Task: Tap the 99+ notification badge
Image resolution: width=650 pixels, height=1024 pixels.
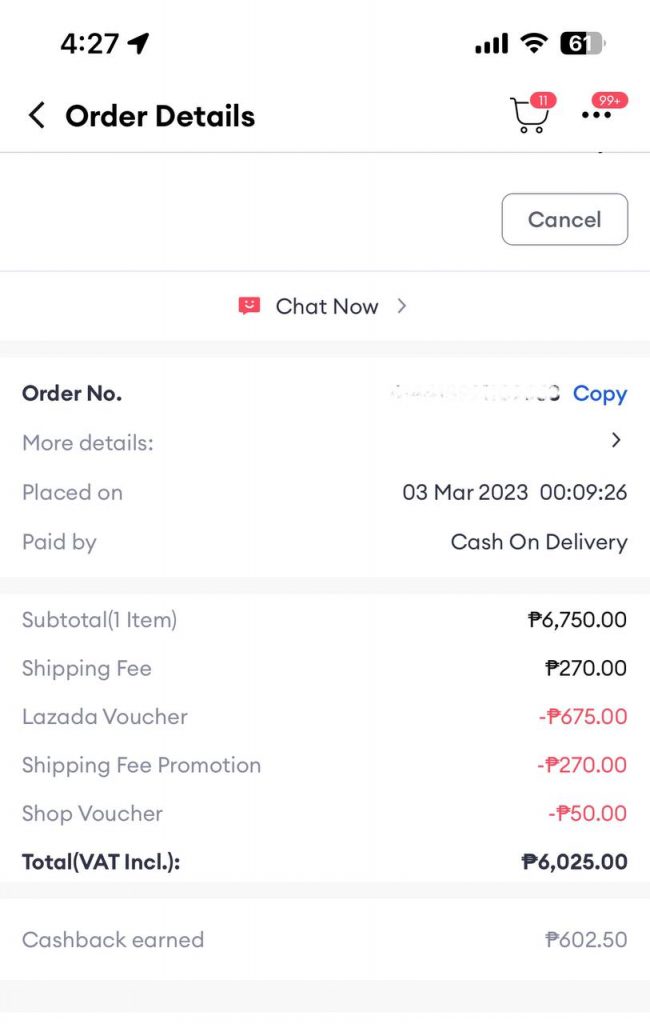Action: coord(609,101)
